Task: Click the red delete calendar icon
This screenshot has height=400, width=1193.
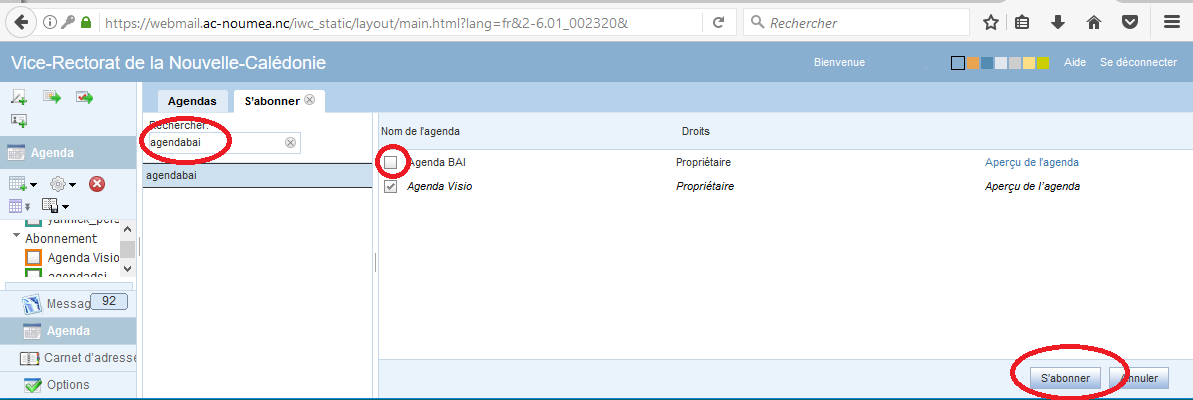Action: point(97,184)
